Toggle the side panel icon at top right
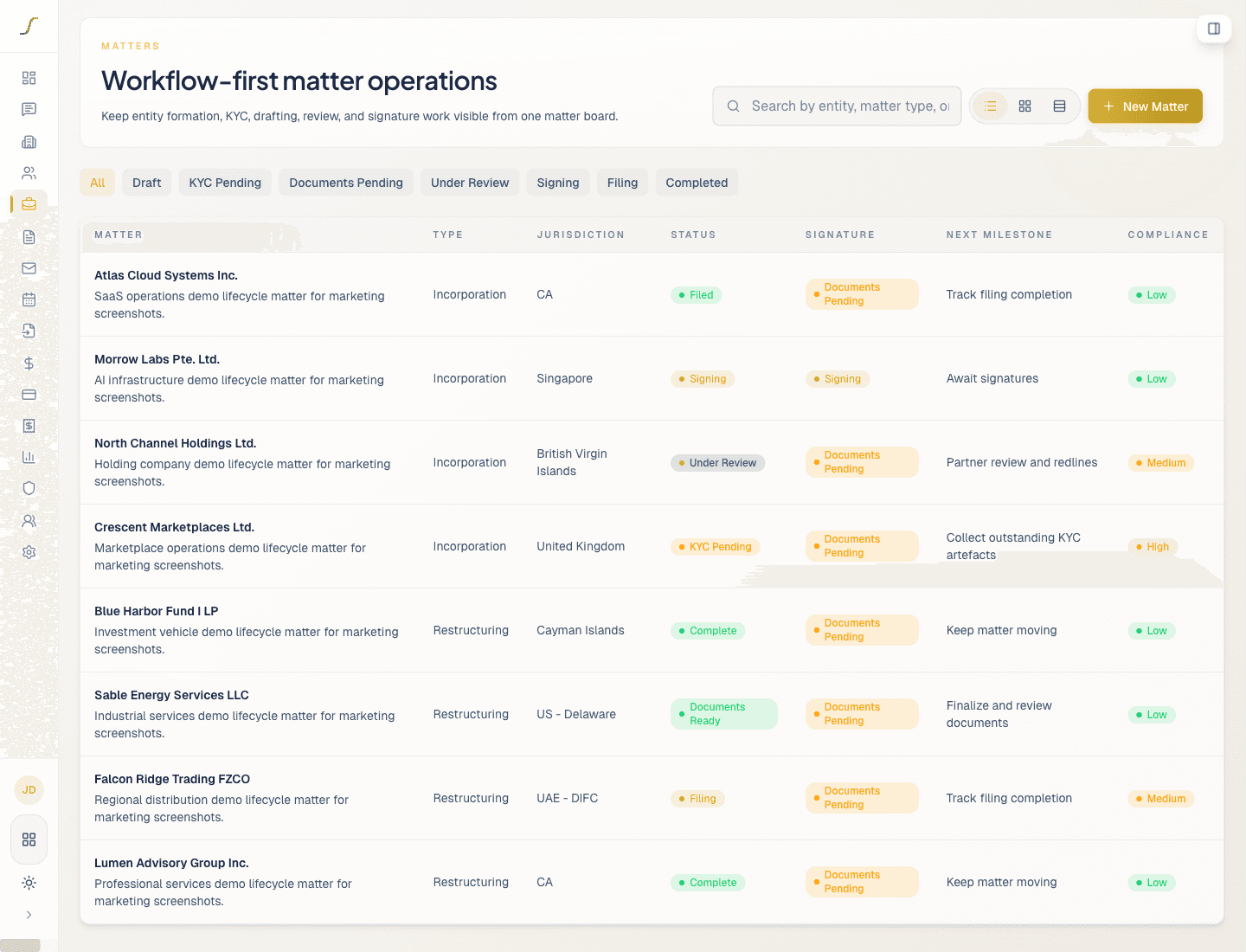The height and width of the screenshot is (952, 1246). point(1214,29)
